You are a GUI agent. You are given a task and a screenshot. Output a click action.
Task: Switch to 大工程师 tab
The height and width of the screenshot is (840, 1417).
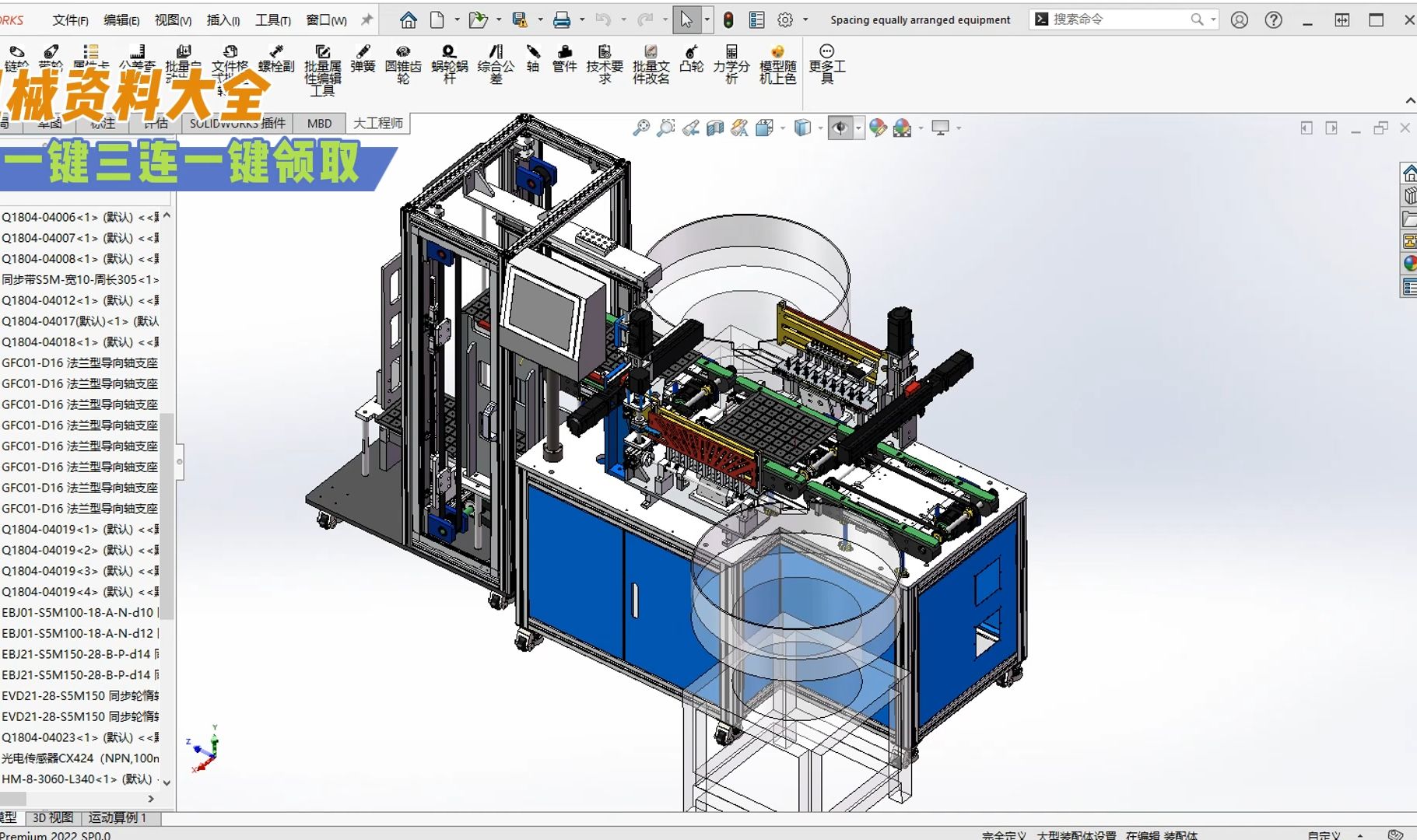click(x=377, y=124)
